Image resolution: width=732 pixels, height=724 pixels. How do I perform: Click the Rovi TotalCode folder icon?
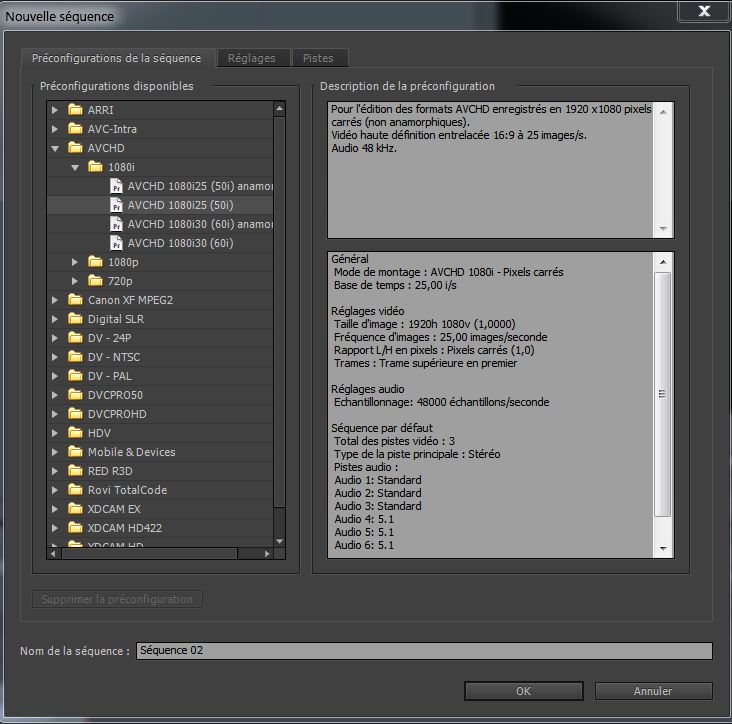[75, 490]
